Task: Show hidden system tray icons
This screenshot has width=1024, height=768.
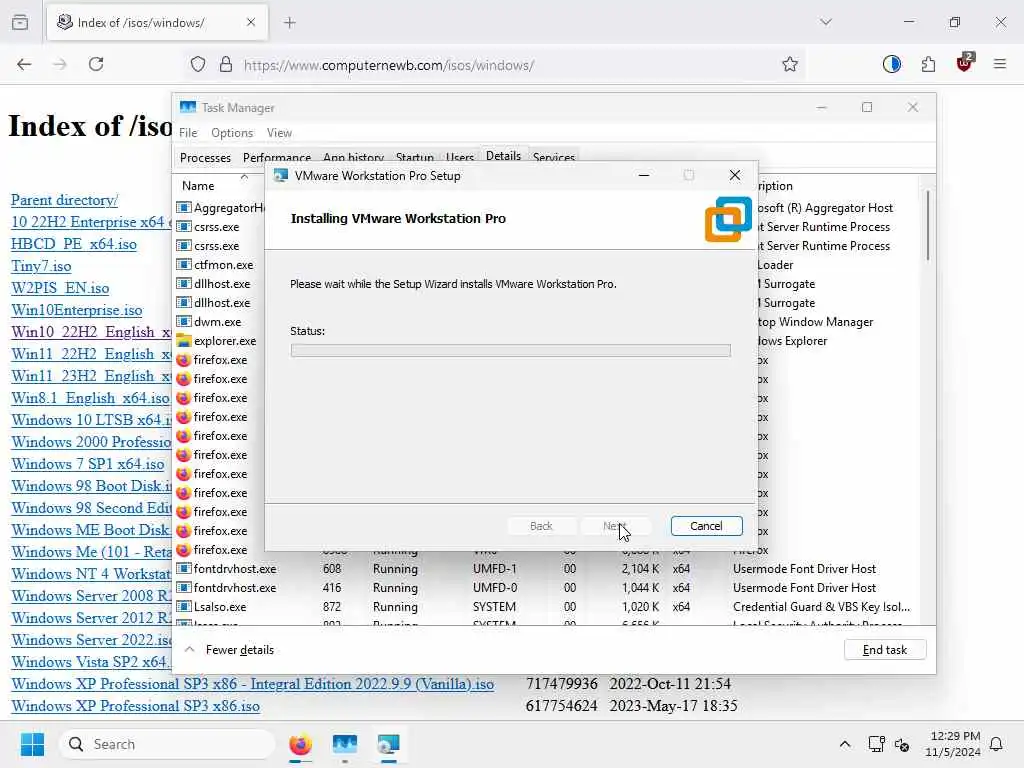Action: click(x=844, y=744)
